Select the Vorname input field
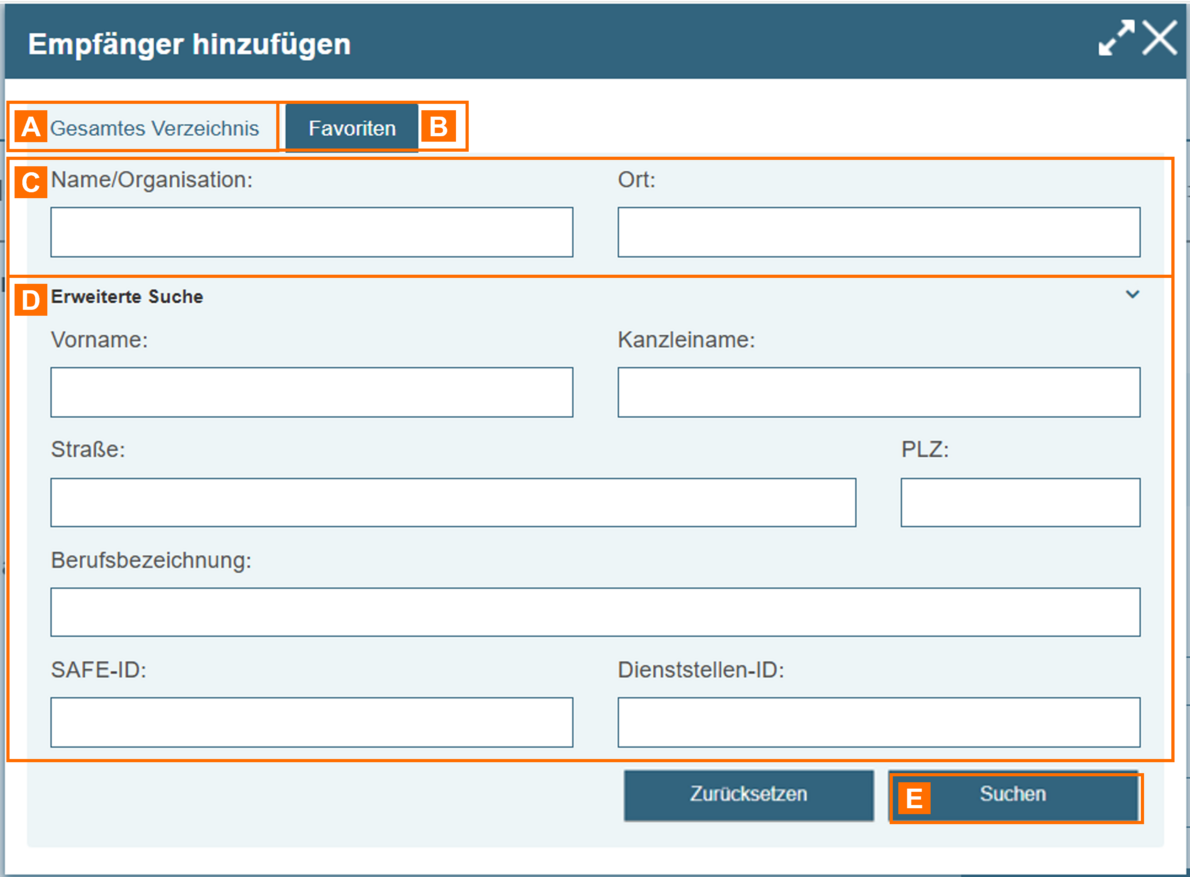The image size is (1190, 877). coord(311,392)
